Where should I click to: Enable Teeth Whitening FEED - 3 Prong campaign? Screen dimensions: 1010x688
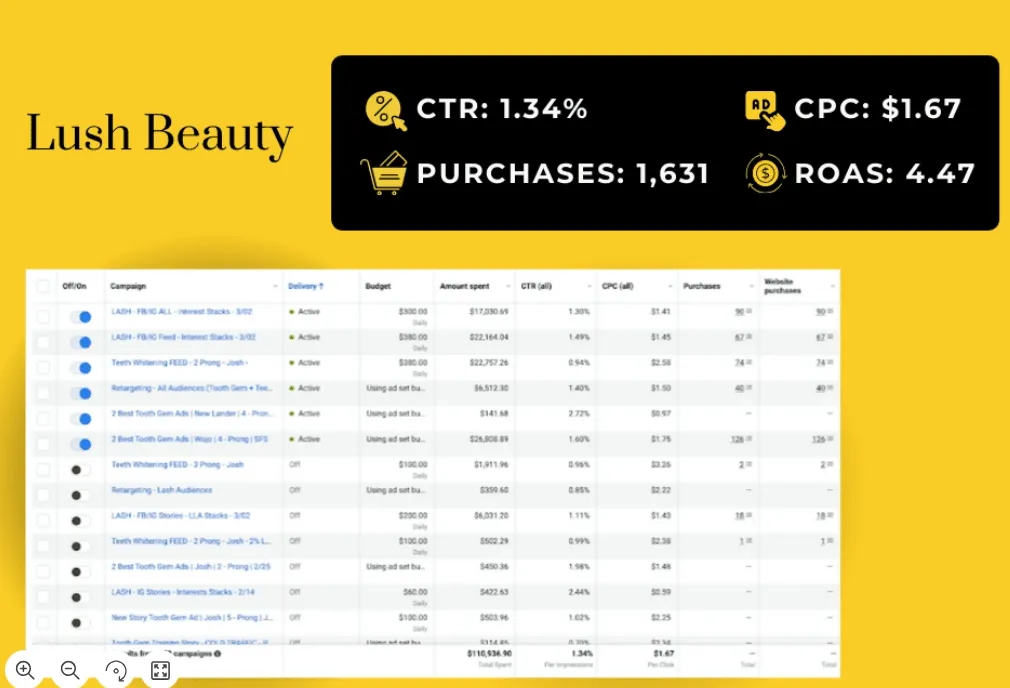point(80,470)
